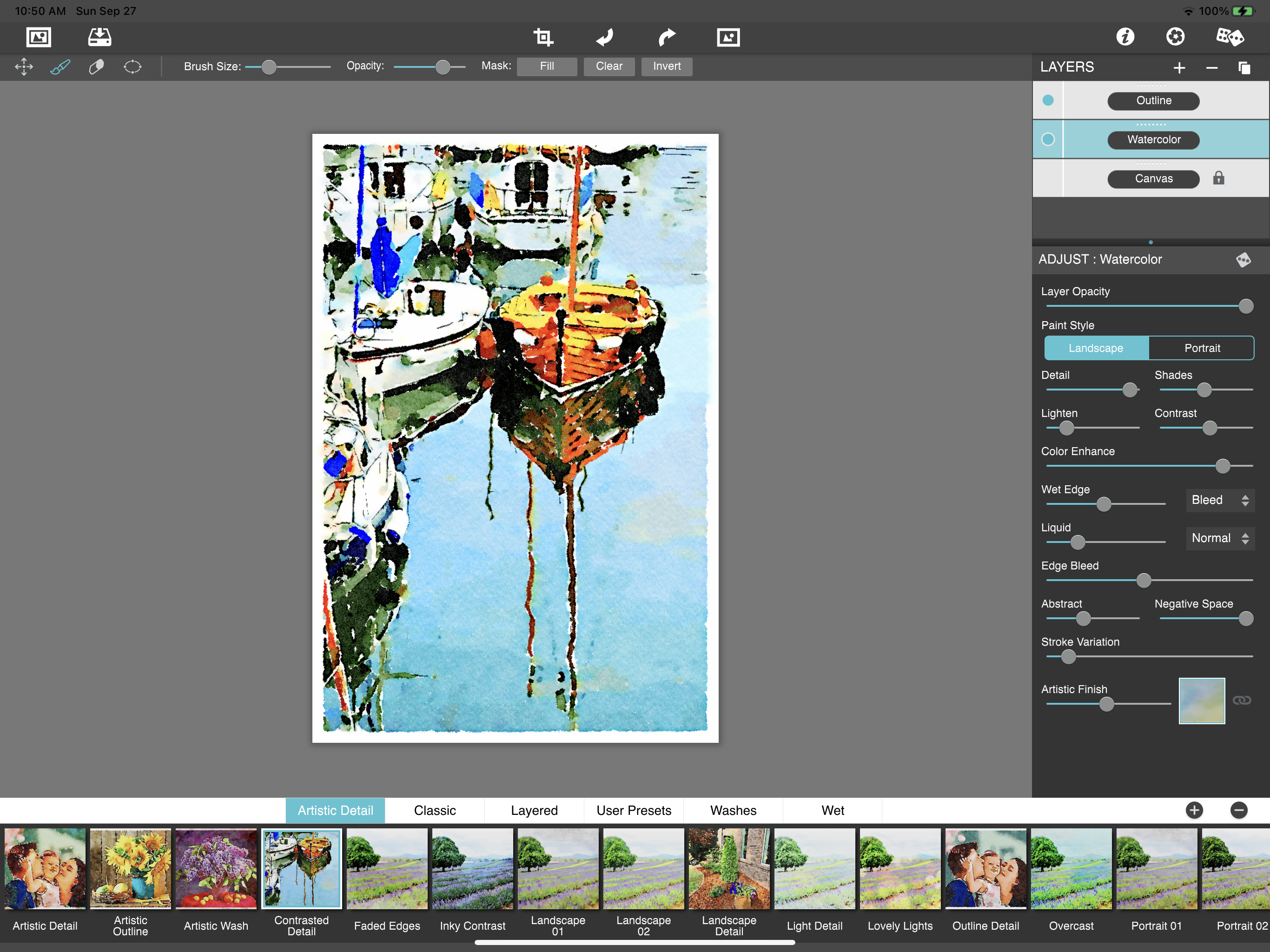Add a new layer with plus
This screenshot has width=1270, height=952.
pos(1179,68)
